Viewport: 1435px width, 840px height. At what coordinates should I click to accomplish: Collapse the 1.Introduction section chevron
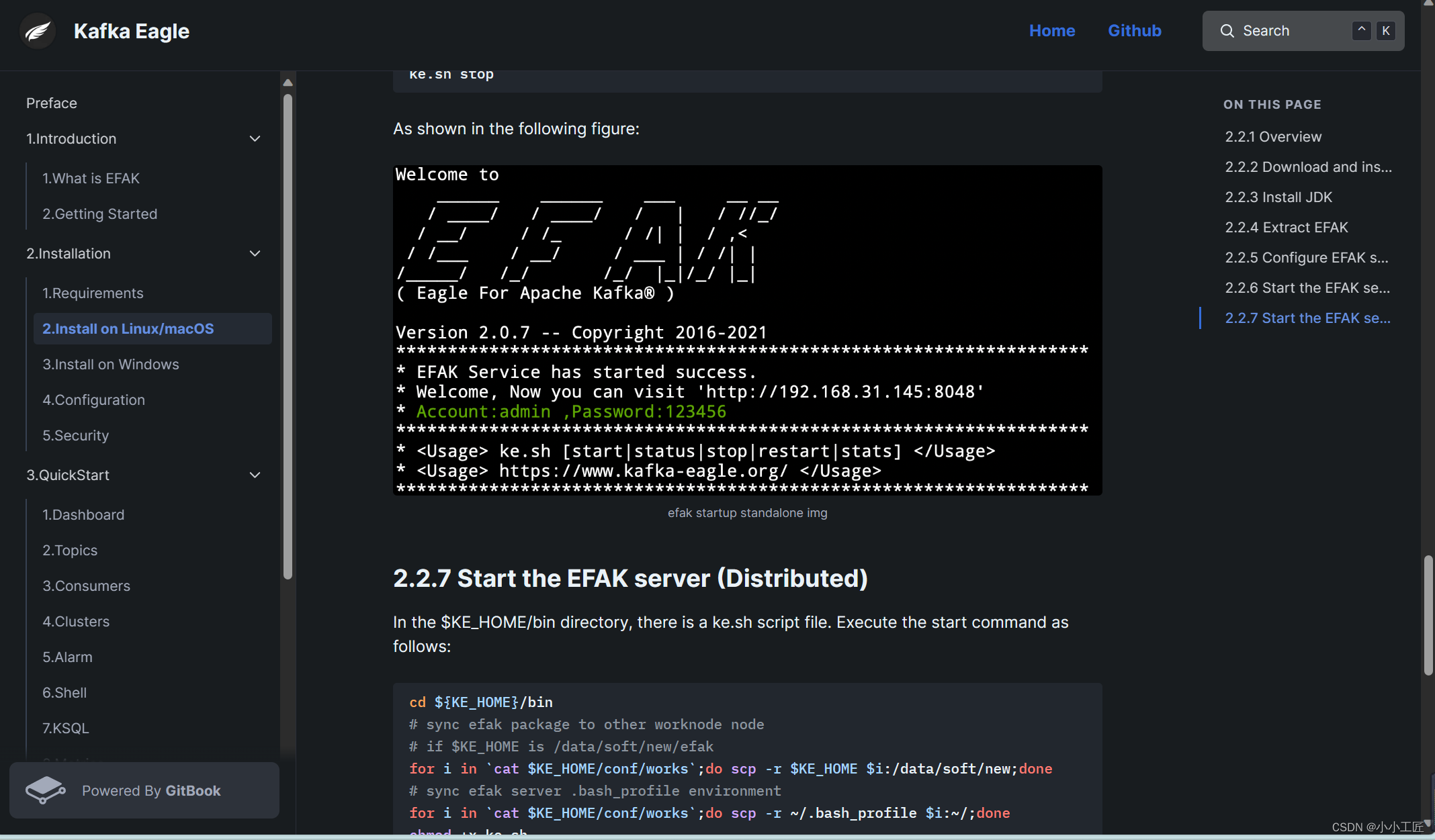255,139
